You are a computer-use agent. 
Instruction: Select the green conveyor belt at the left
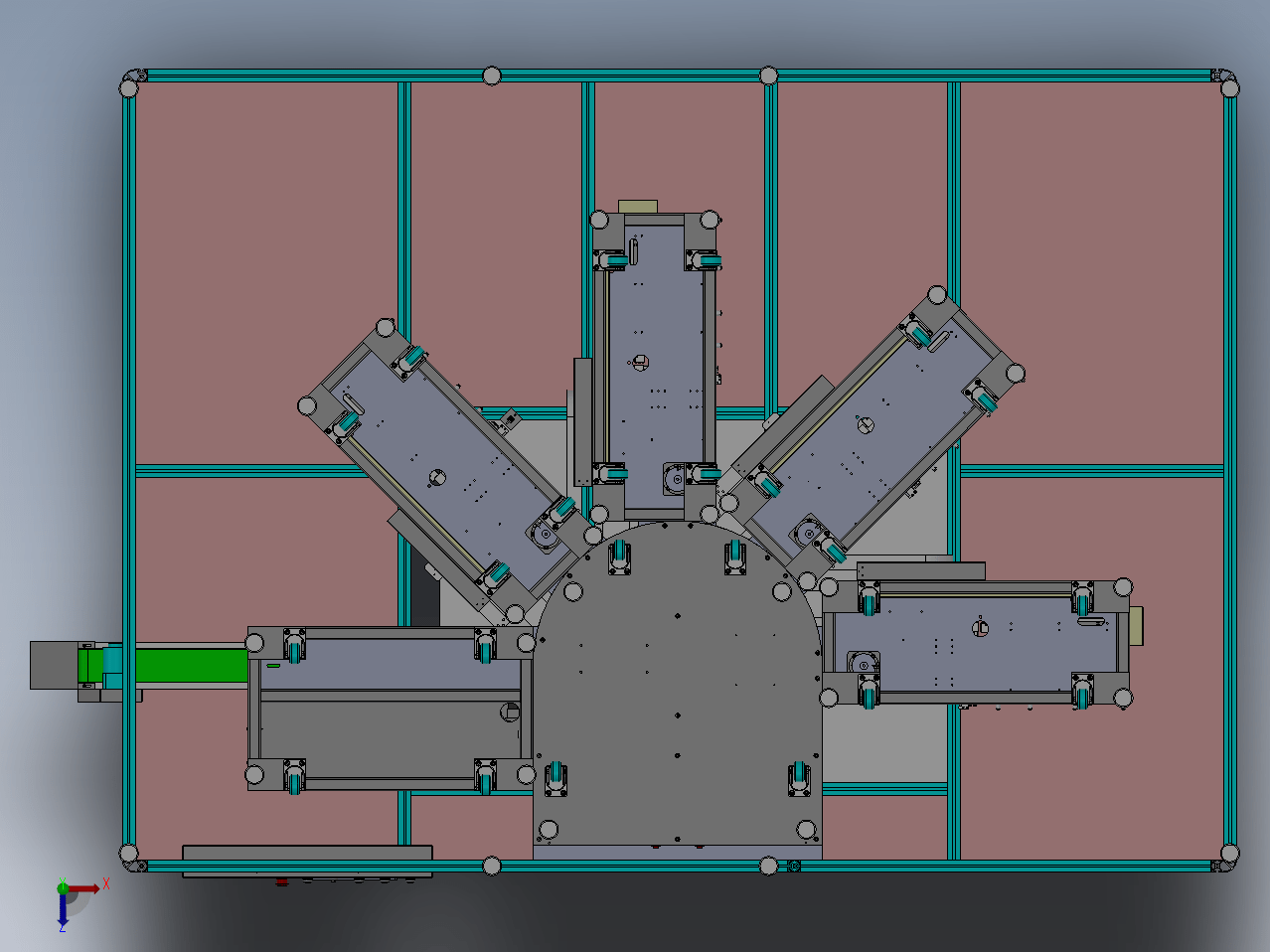[191, 665]
